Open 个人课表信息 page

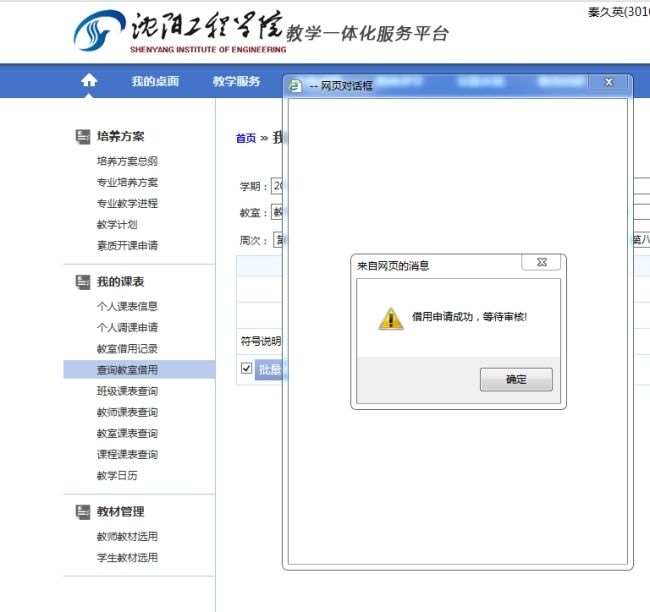click(127, 306)
